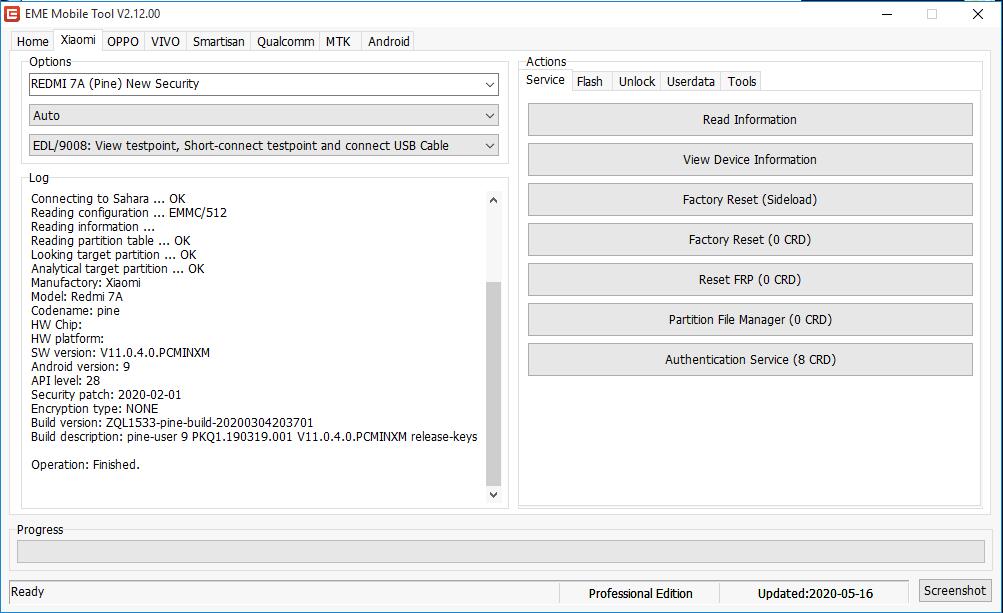Click the 'Connecting to Sahara ... OK' line

pos(108,199)
